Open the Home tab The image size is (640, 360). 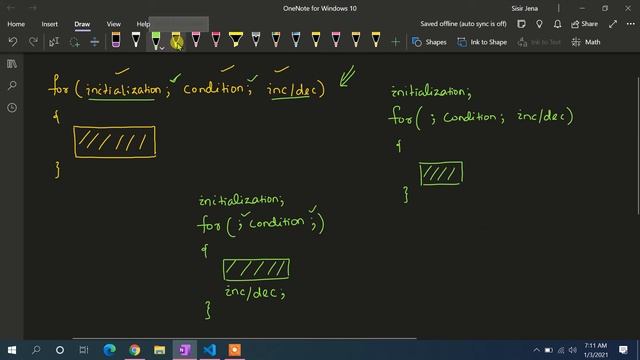[16, 24]
